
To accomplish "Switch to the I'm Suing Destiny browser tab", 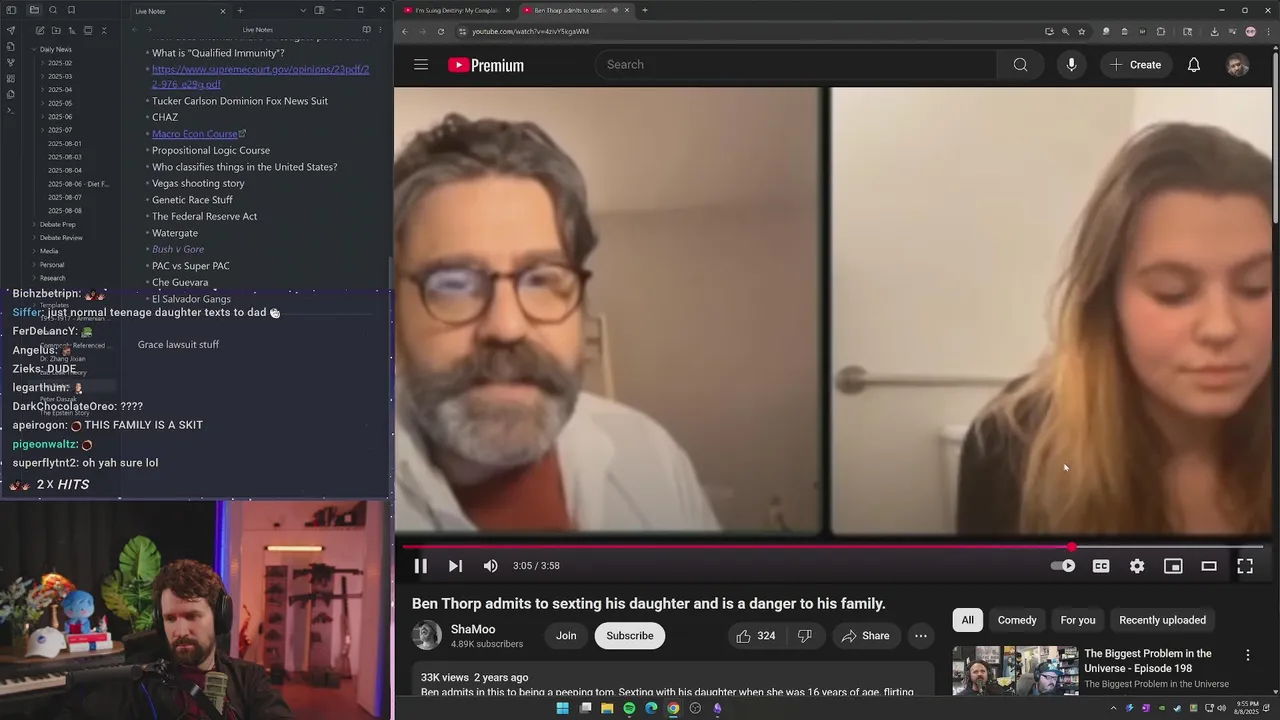I will pos(455,10).
